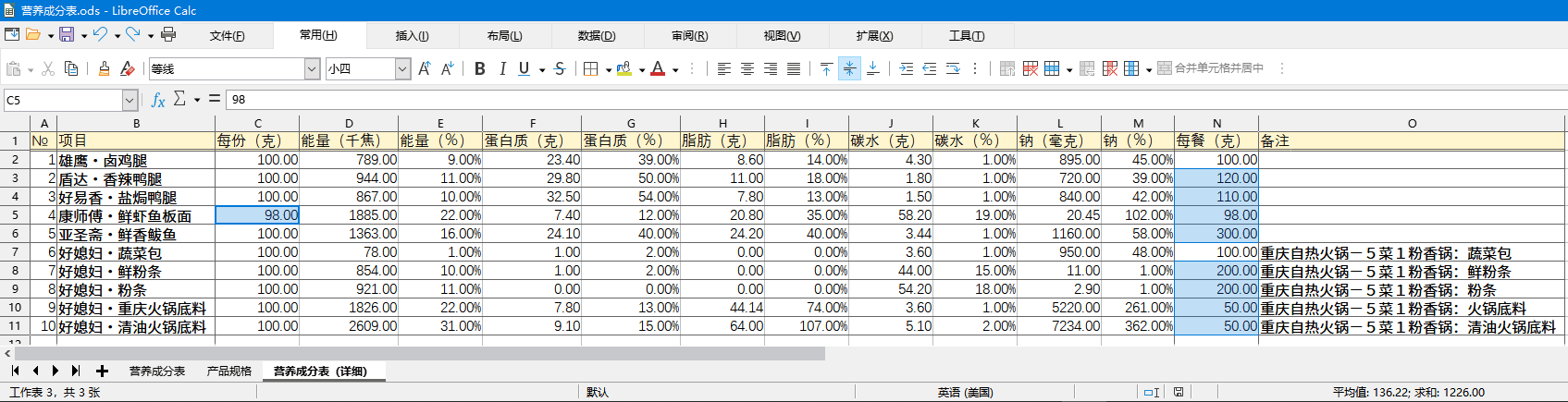This screenshot has width=1568, height=402.
Task: Redo the last undone action
Action: pyautogui.click(x=133, y=34)
